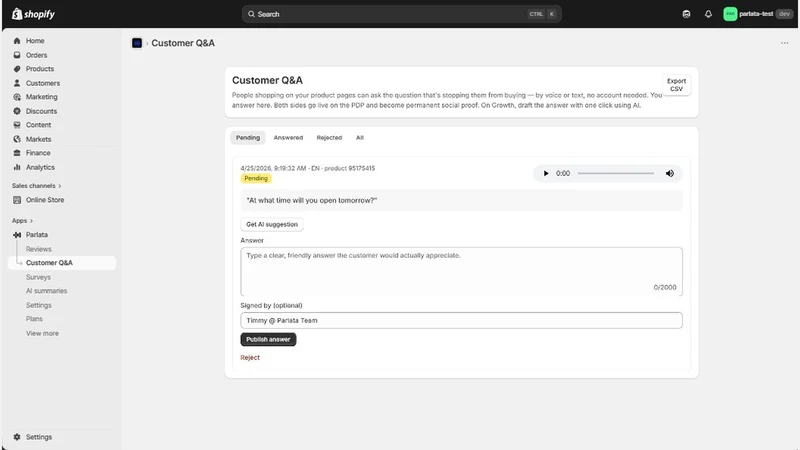This screenshot has width=800, height=450.
Task: Click the top Search bar
Action: [x=402, y=14]
